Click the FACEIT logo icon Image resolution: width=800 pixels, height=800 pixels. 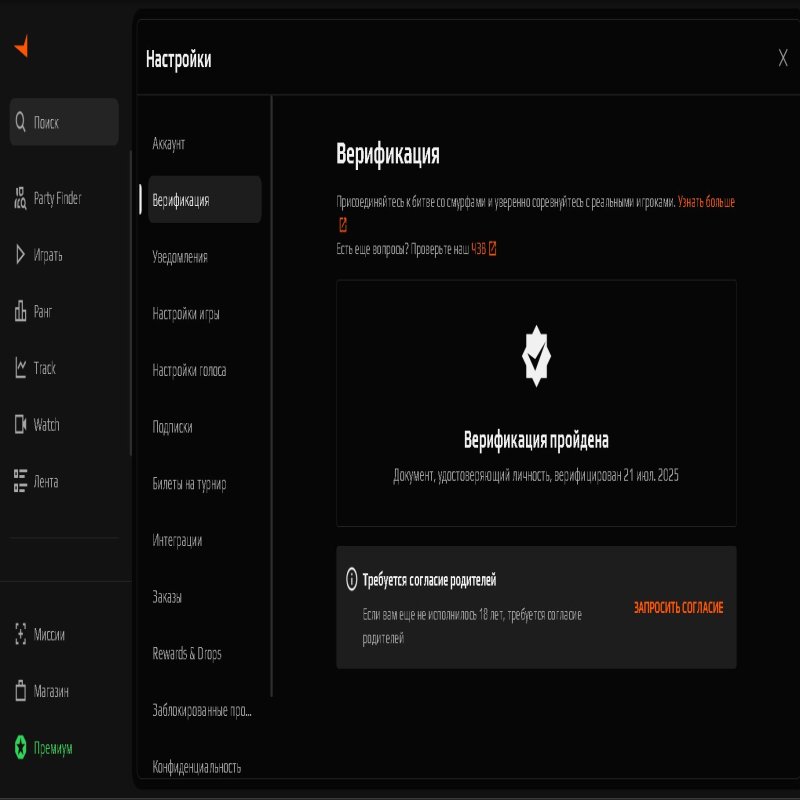coord(21,47)
